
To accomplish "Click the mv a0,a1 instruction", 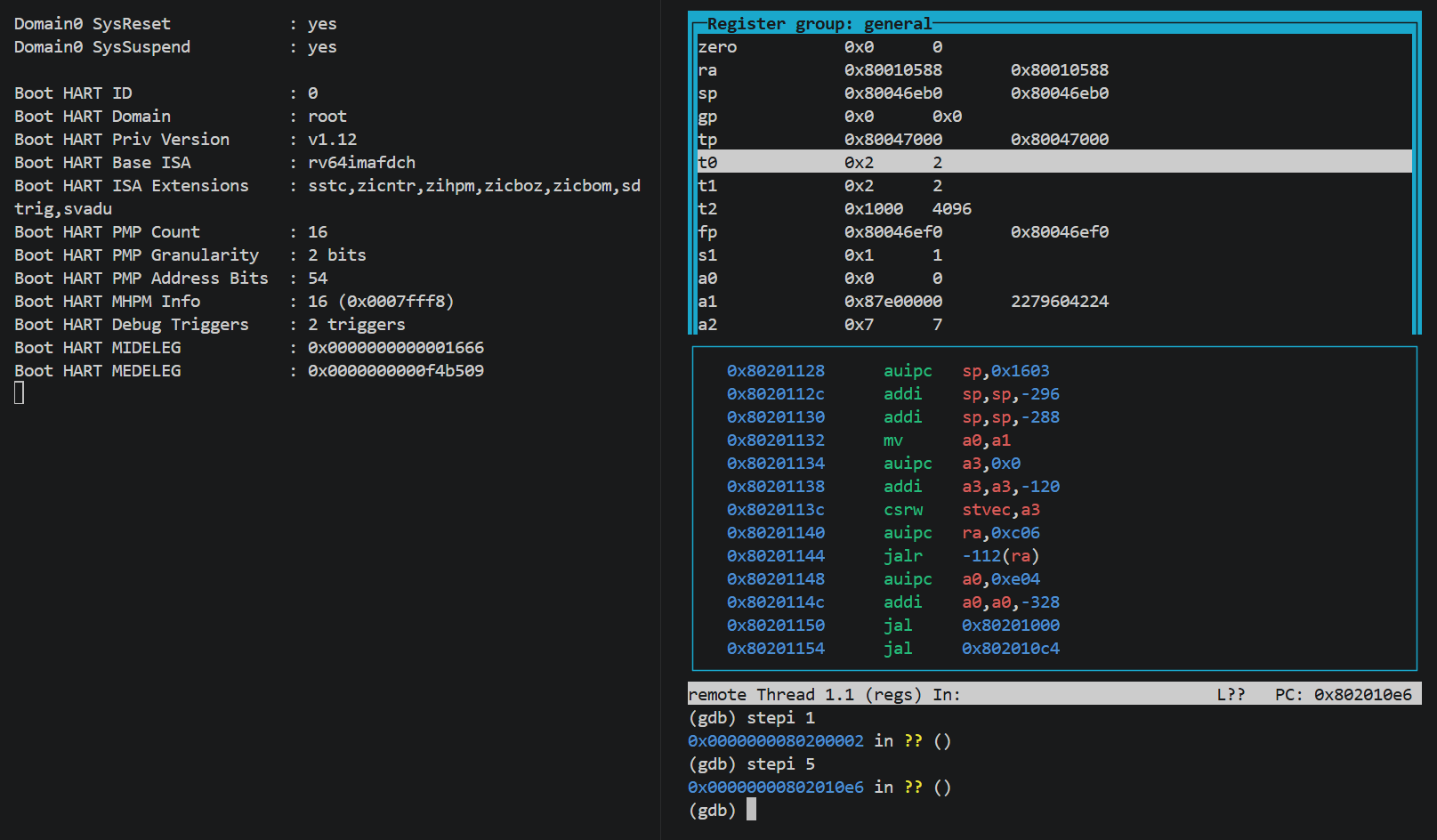I will click(x=947, y=440).
